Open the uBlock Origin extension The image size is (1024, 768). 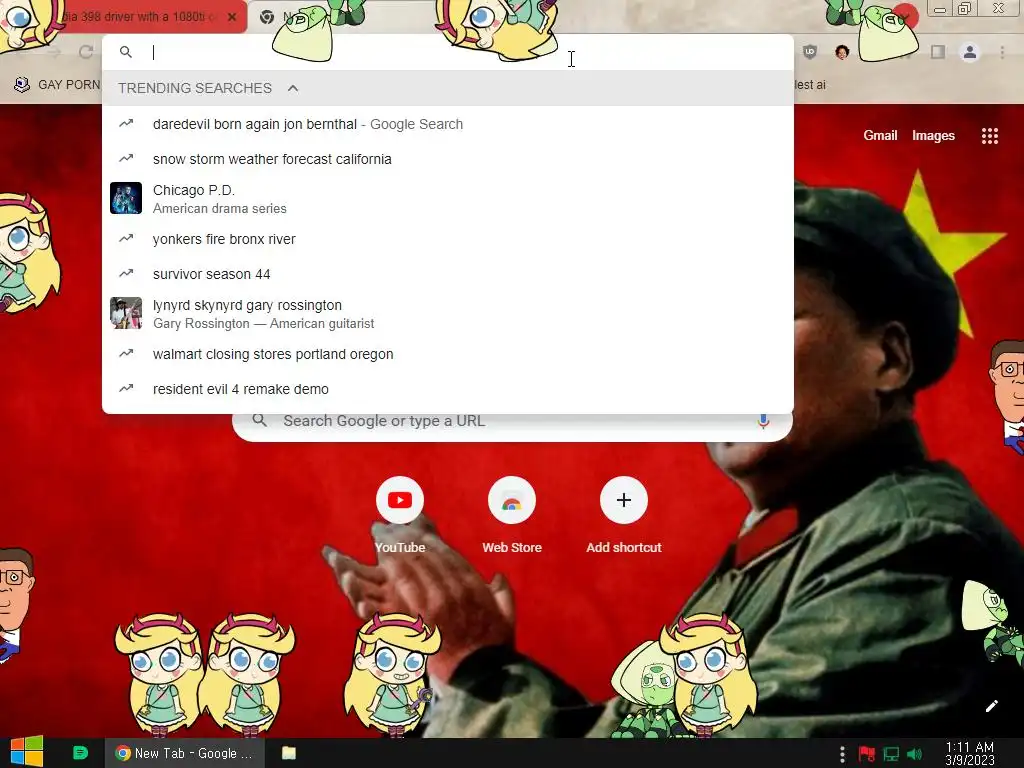click(810, 52)
